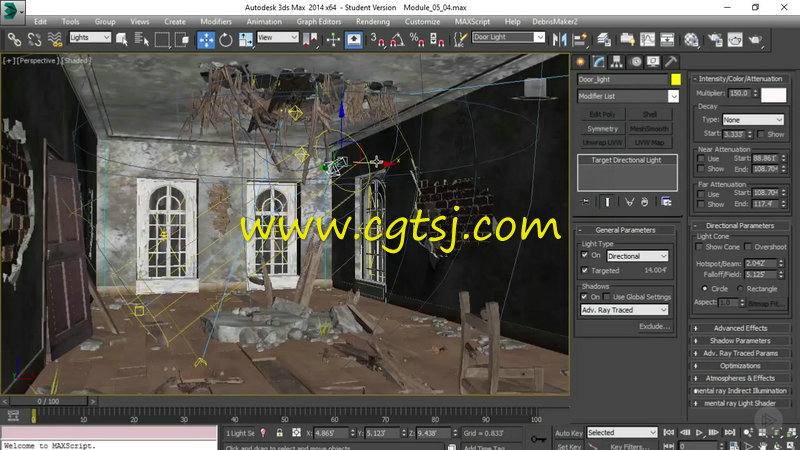Viewport: 800px width, 450px height.
Task: Toggle Light Type On checkbox
Action: point(585,255)
